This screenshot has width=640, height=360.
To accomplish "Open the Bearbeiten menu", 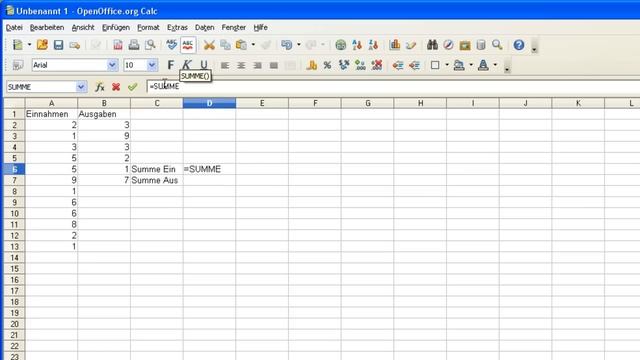I will click(47, 27).
